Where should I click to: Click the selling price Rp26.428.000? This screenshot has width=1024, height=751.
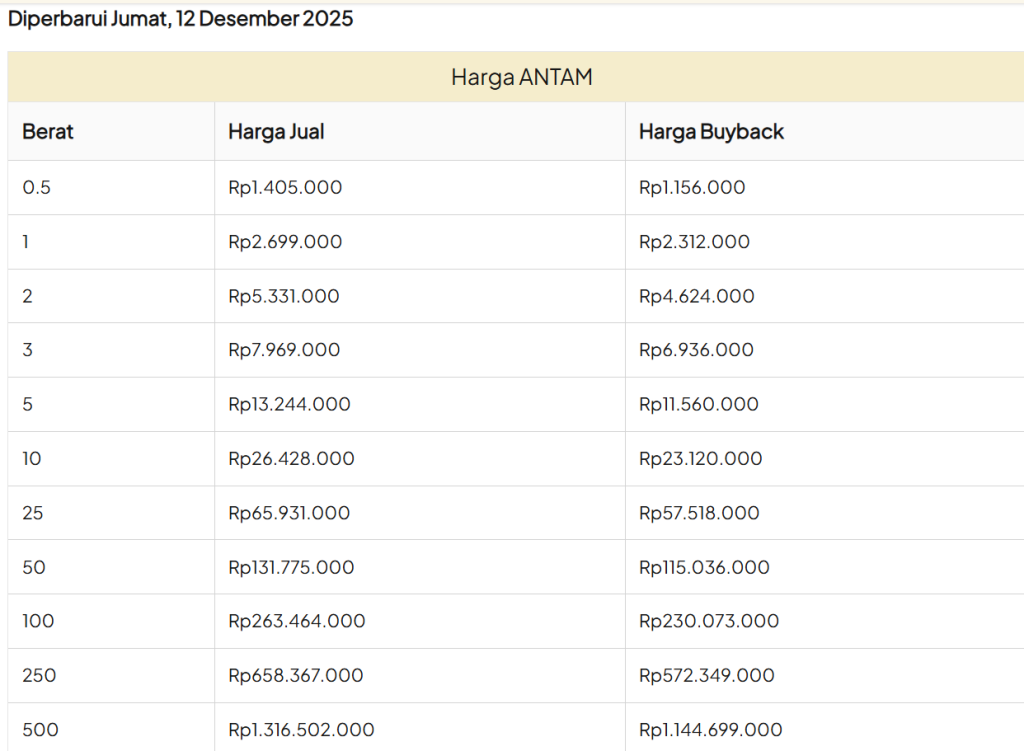click(x=291, y=459)
